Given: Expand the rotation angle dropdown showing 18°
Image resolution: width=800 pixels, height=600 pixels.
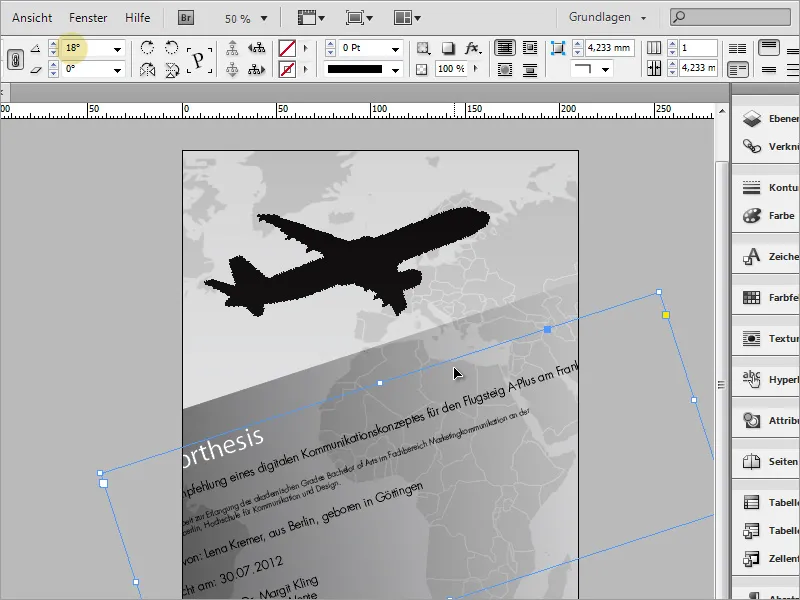Looking at the screenshot, I should [118, 48].
